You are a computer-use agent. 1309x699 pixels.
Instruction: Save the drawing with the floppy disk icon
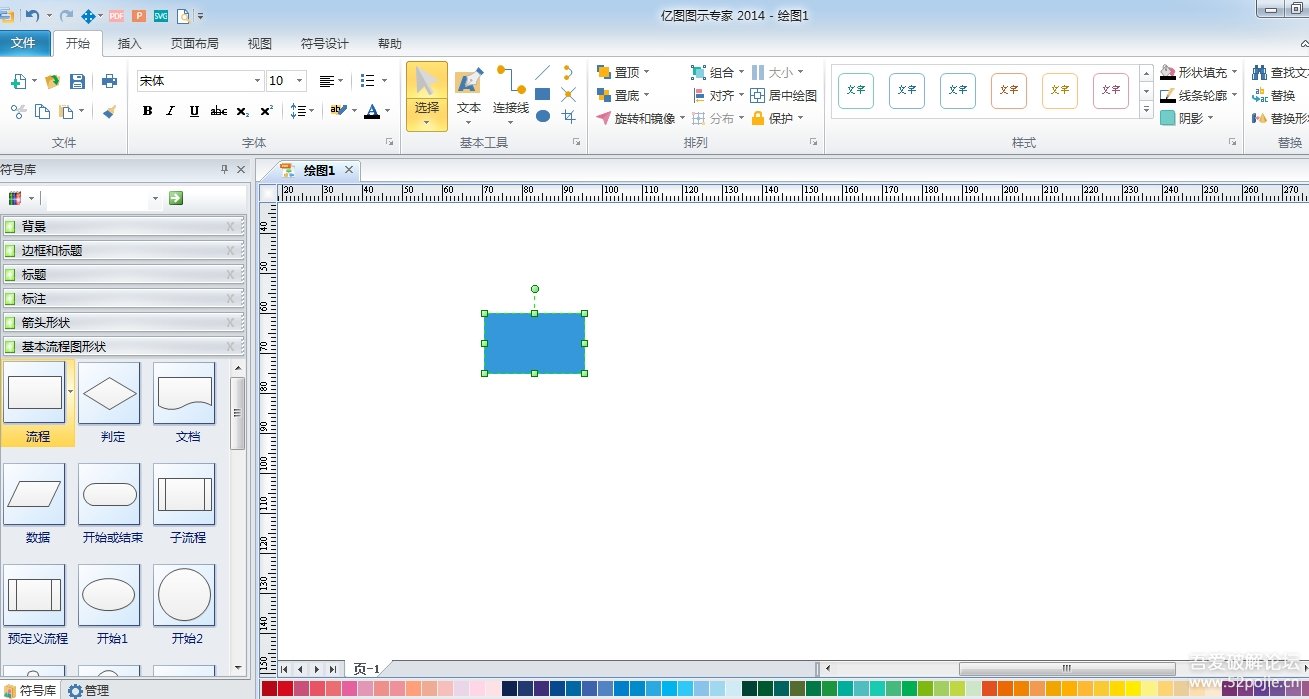point(77,82)
